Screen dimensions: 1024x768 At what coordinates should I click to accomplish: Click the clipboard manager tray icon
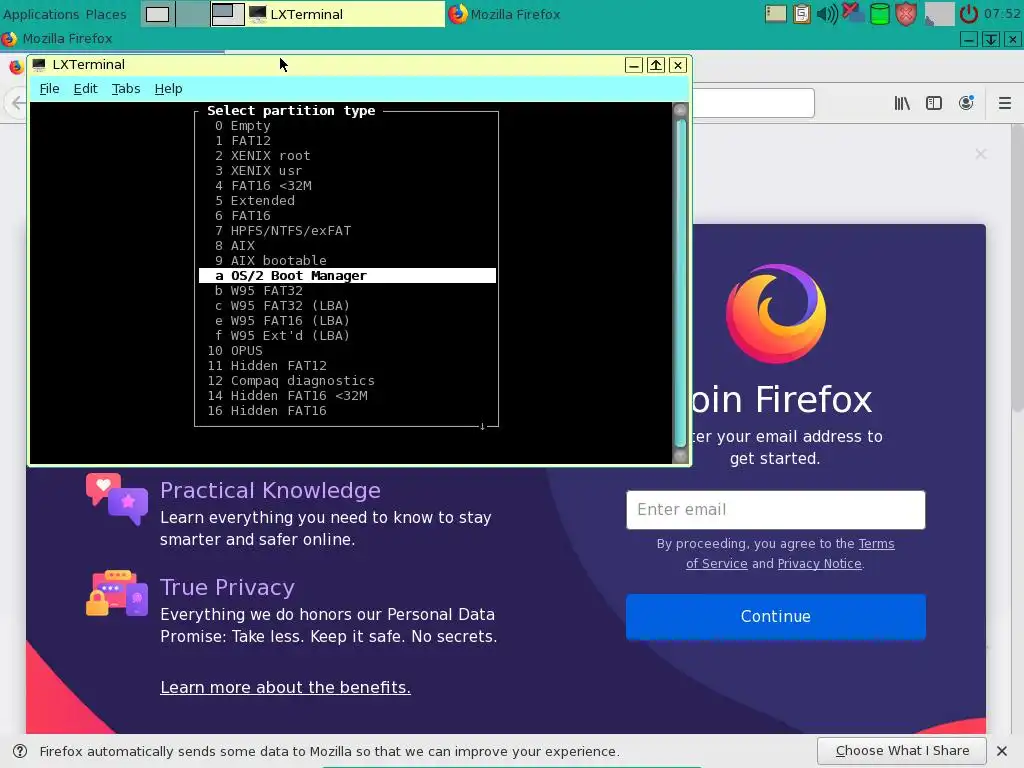coord(801,14)
